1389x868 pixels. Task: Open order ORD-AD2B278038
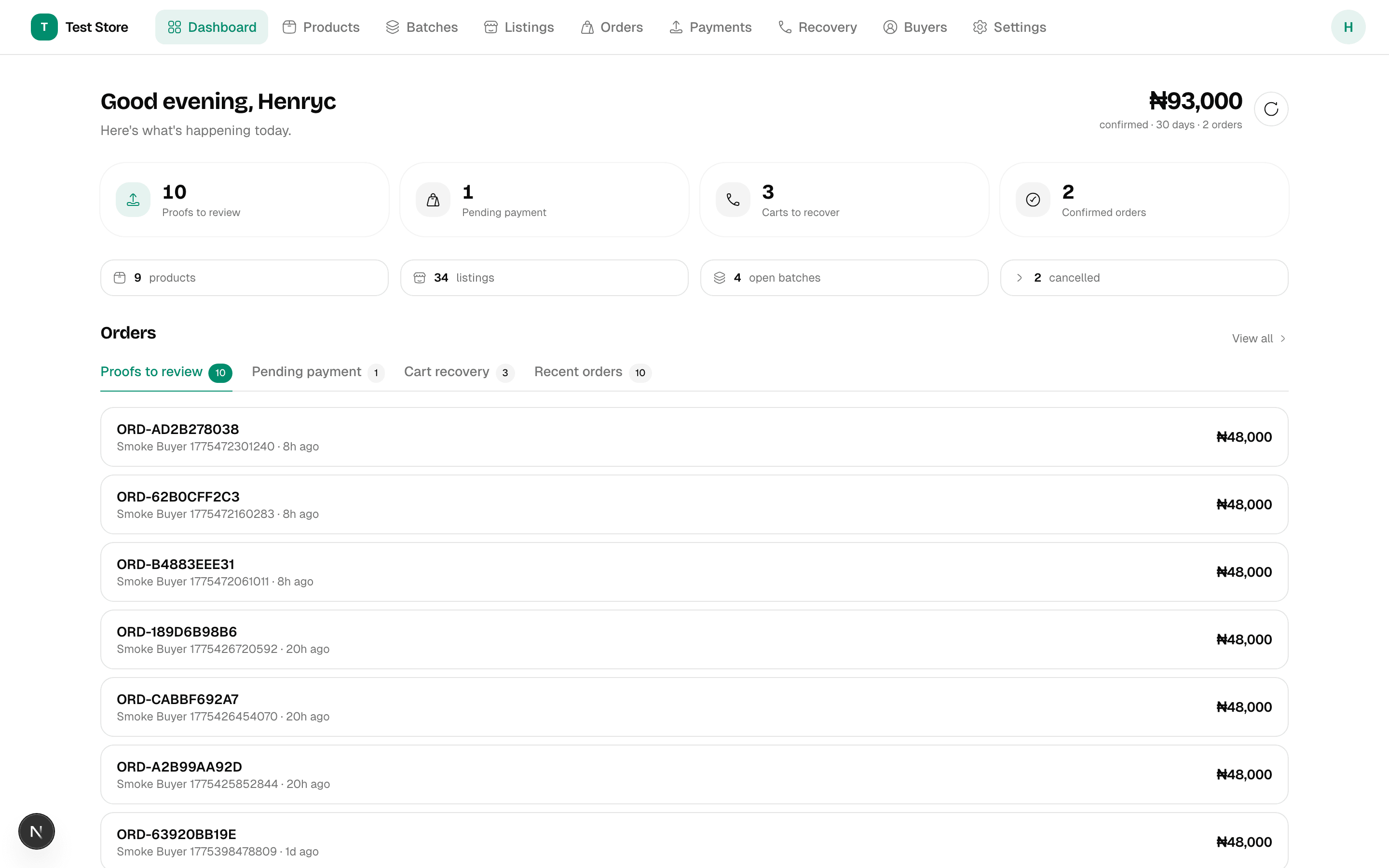tap(694, 436)
